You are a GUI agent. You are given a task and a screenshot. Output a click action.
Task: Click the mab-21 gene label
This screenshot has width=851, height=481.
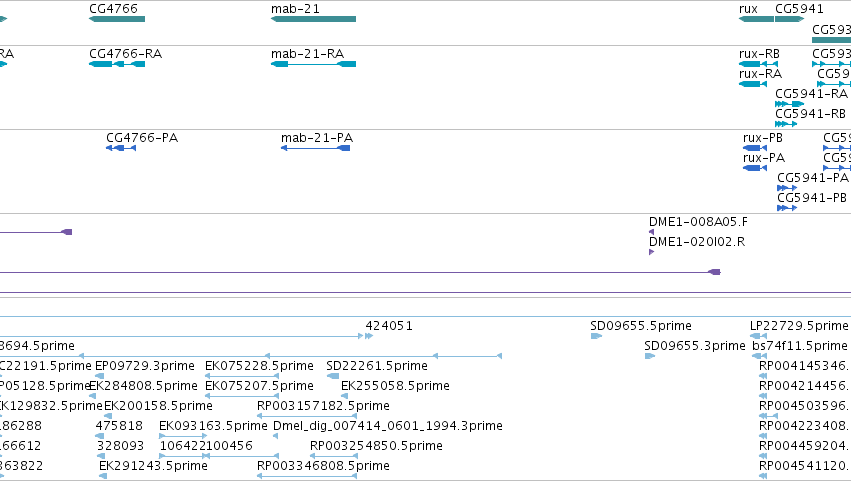point(295,9)
